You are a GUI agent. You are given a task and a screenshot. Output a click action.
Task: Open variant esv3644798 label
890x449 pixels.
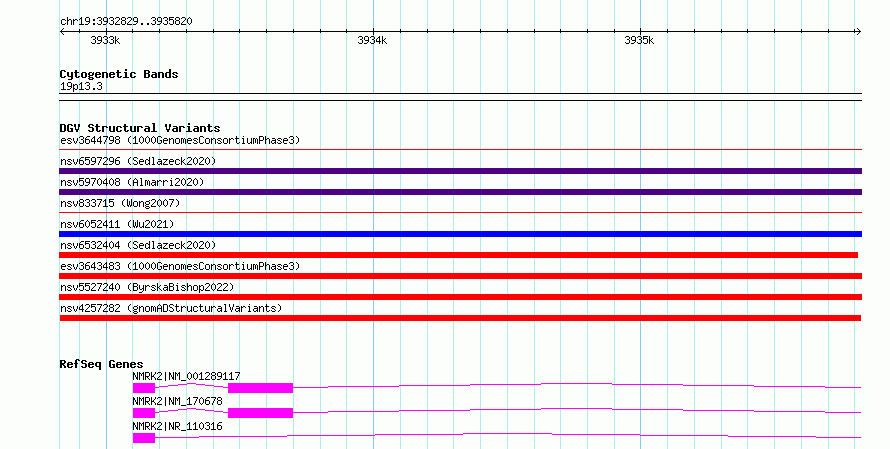pyautogui.click(x=180, y=140)
